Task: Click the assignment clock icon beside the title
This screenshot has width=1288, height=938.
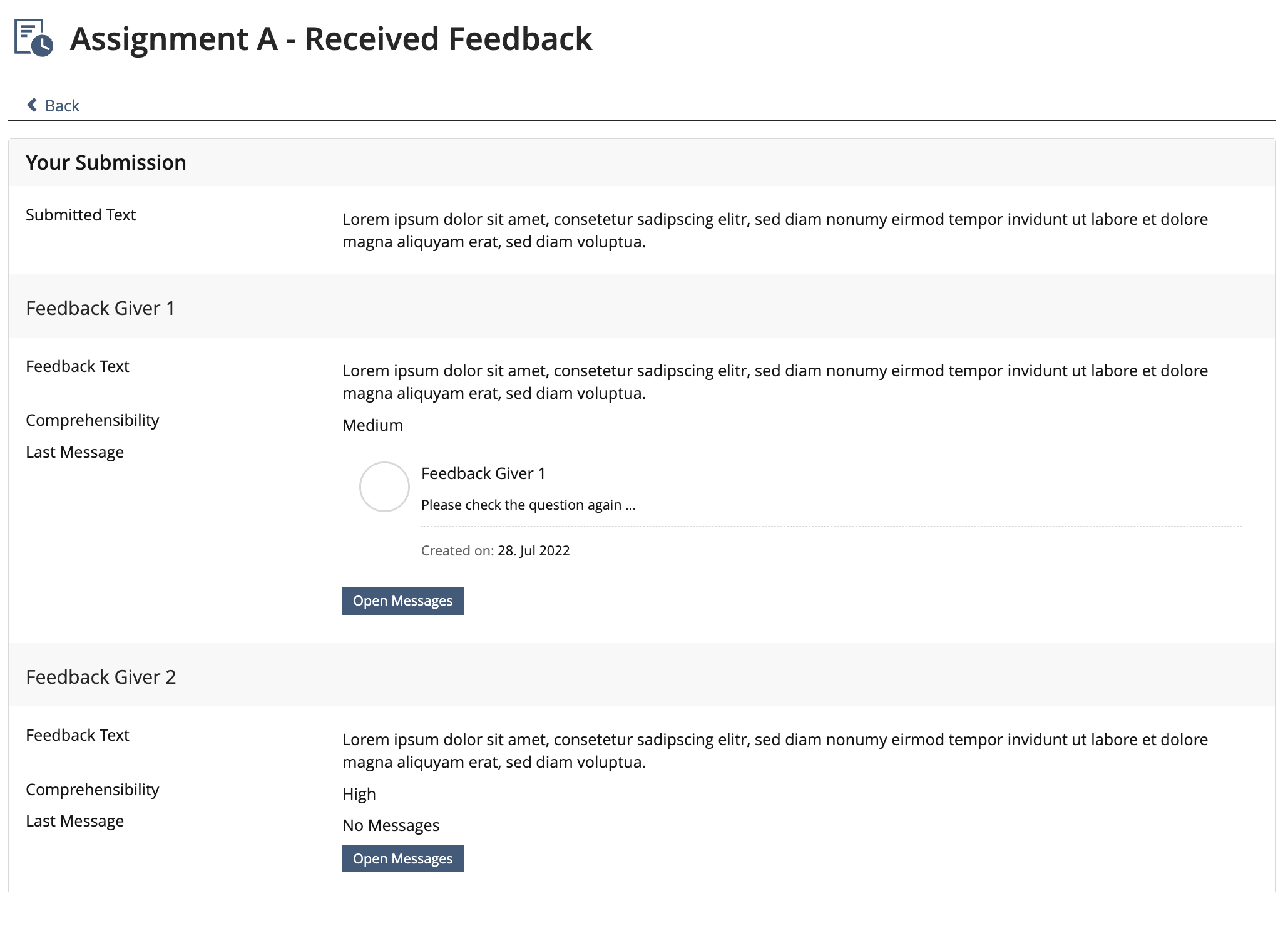Action: (x=34, y=38)
